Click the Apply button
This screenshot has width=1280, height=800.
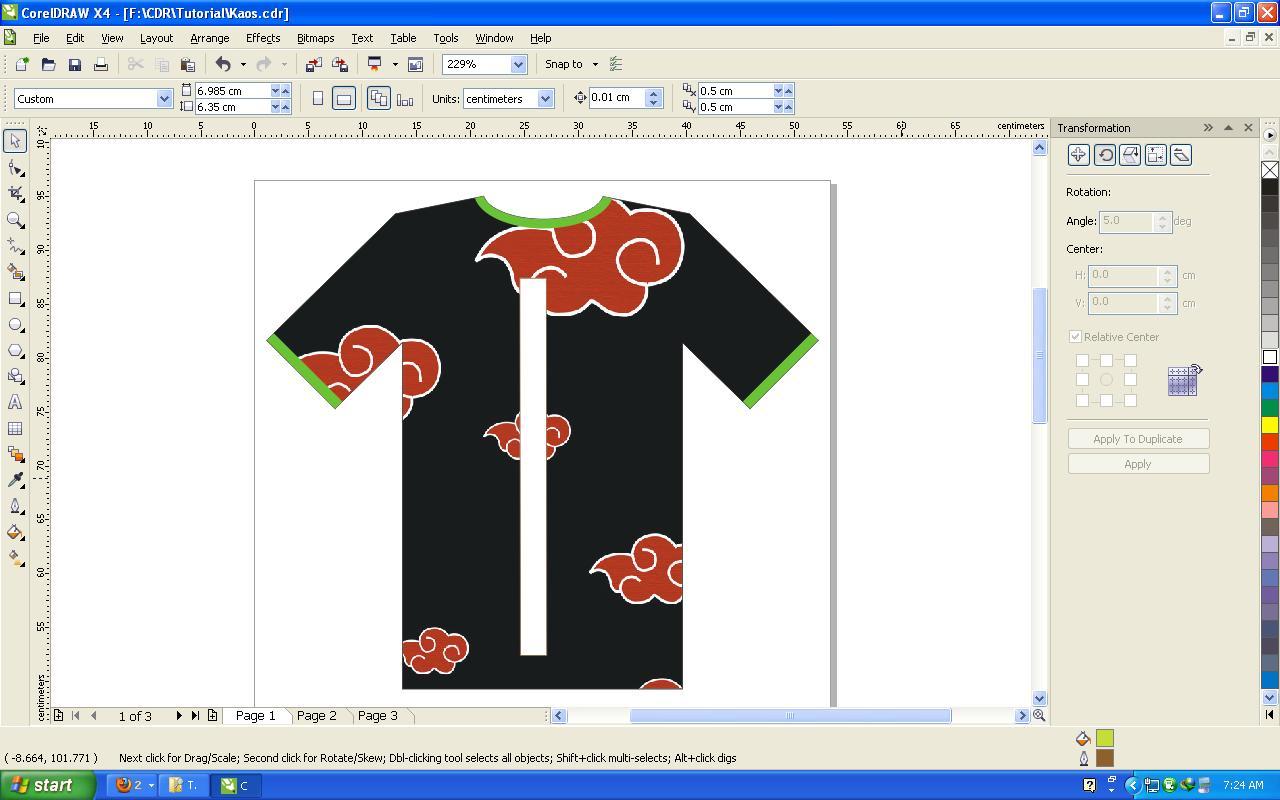pos(1138,464)
